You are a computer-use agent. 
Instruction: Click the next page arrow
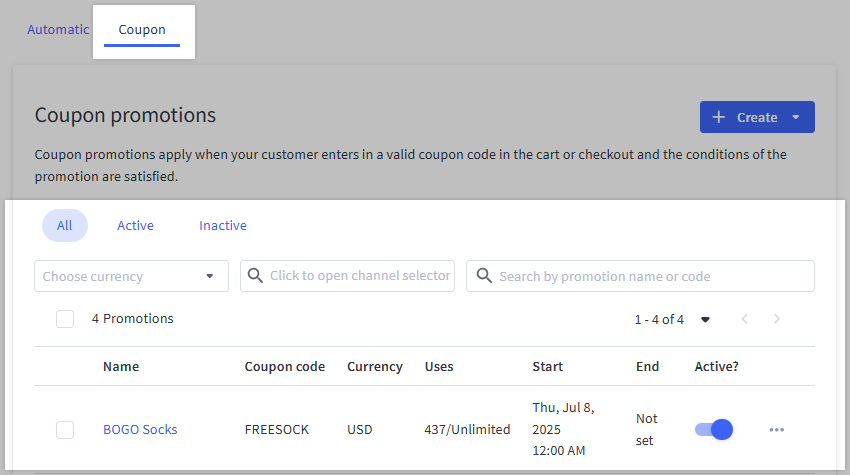777,319
